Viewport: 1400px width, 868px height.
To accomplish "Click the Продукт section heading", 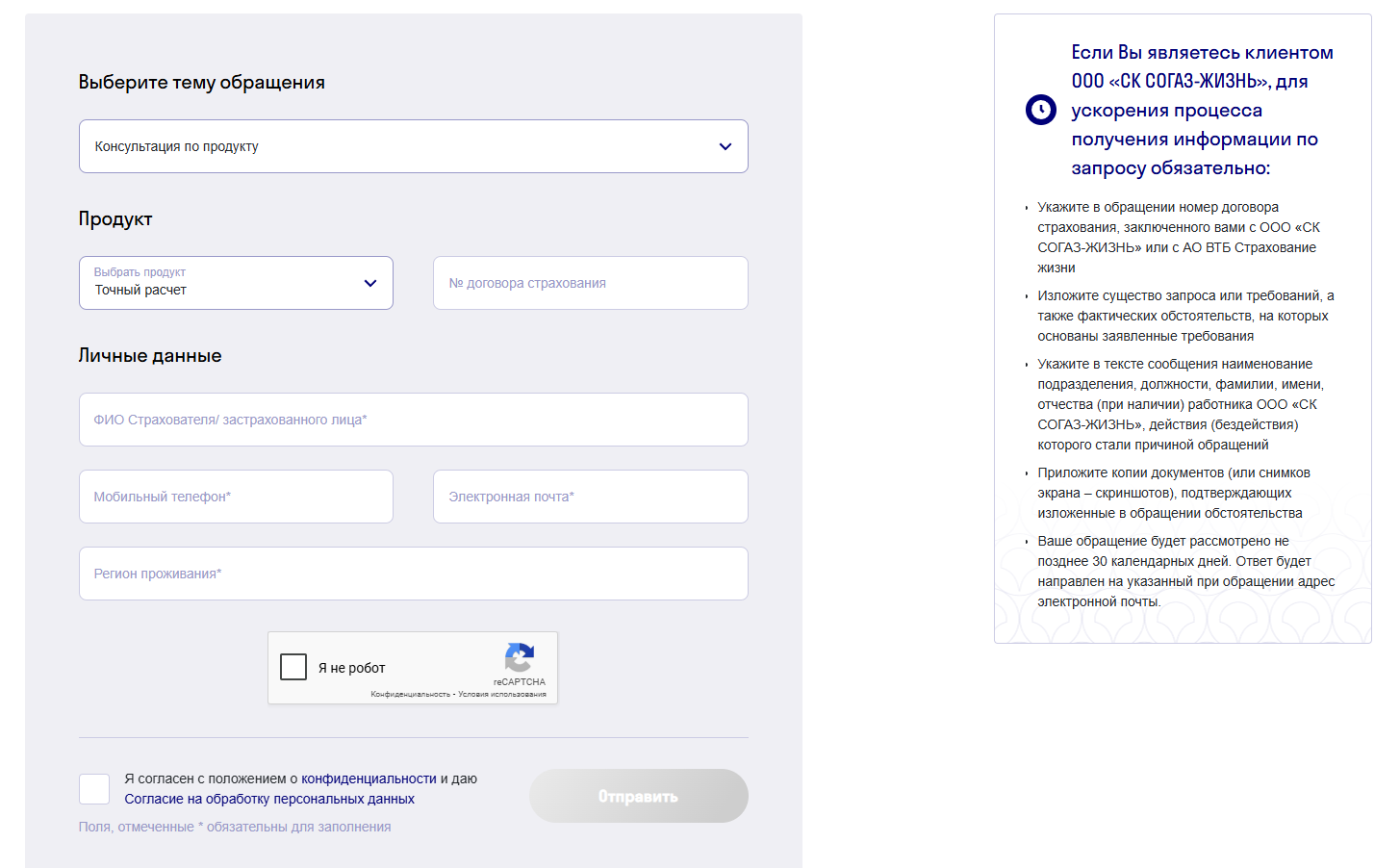I will tap(115, 219).
